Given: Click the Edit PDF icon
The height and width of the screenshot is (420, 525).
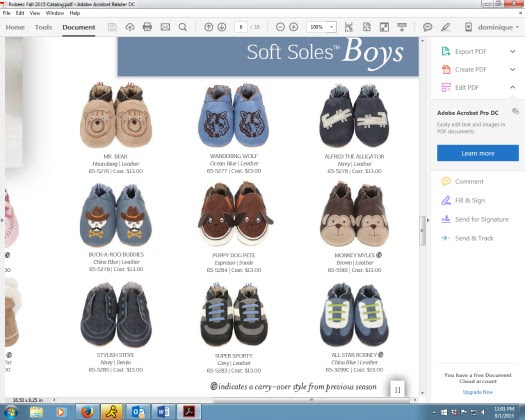Looking at the screenshot, I should (x=446, y=88).
